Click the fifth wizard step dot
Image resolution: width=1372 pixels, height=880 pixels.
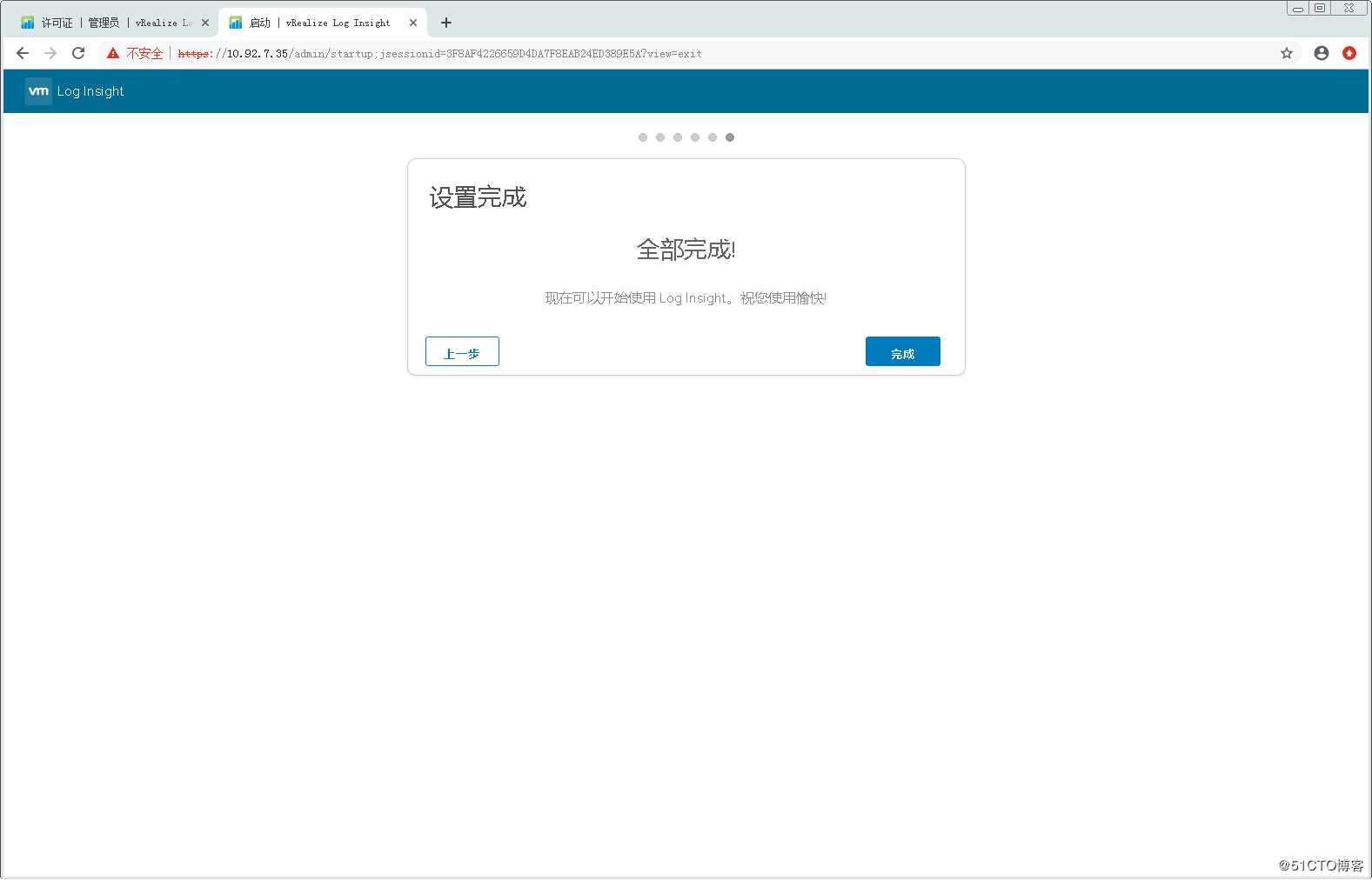point(713,137)
